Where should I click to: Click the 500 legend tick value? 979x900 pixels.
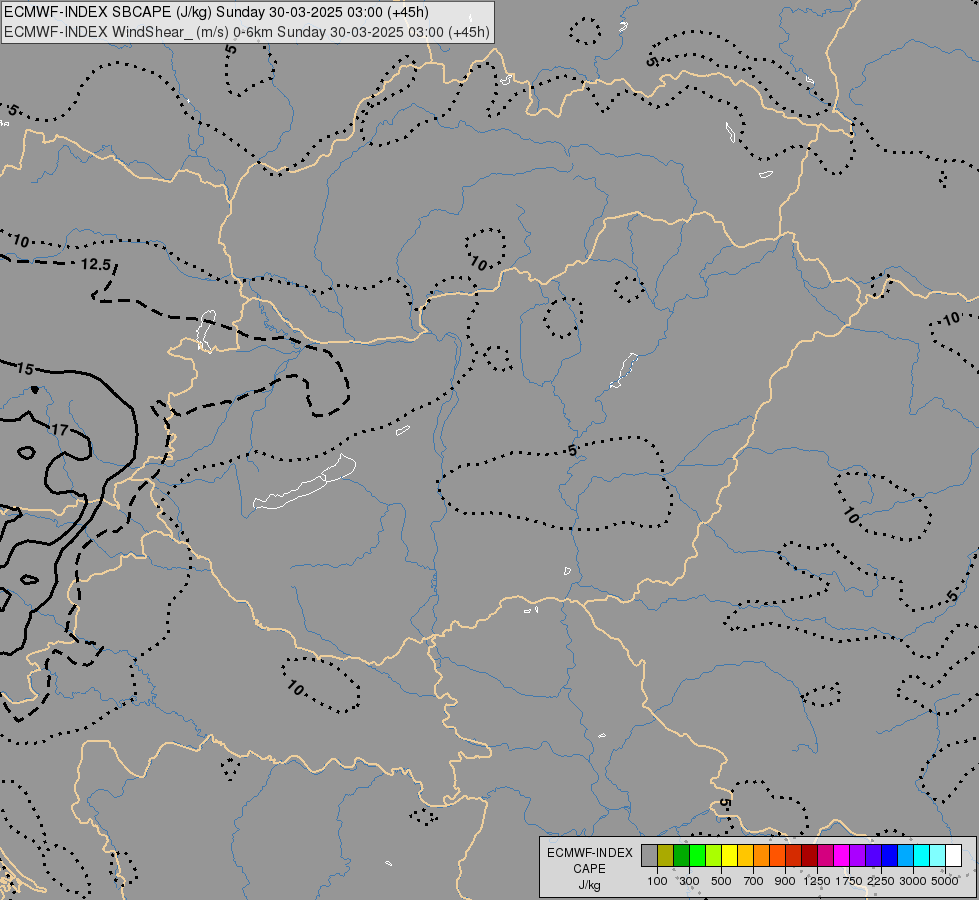(721, 881)
